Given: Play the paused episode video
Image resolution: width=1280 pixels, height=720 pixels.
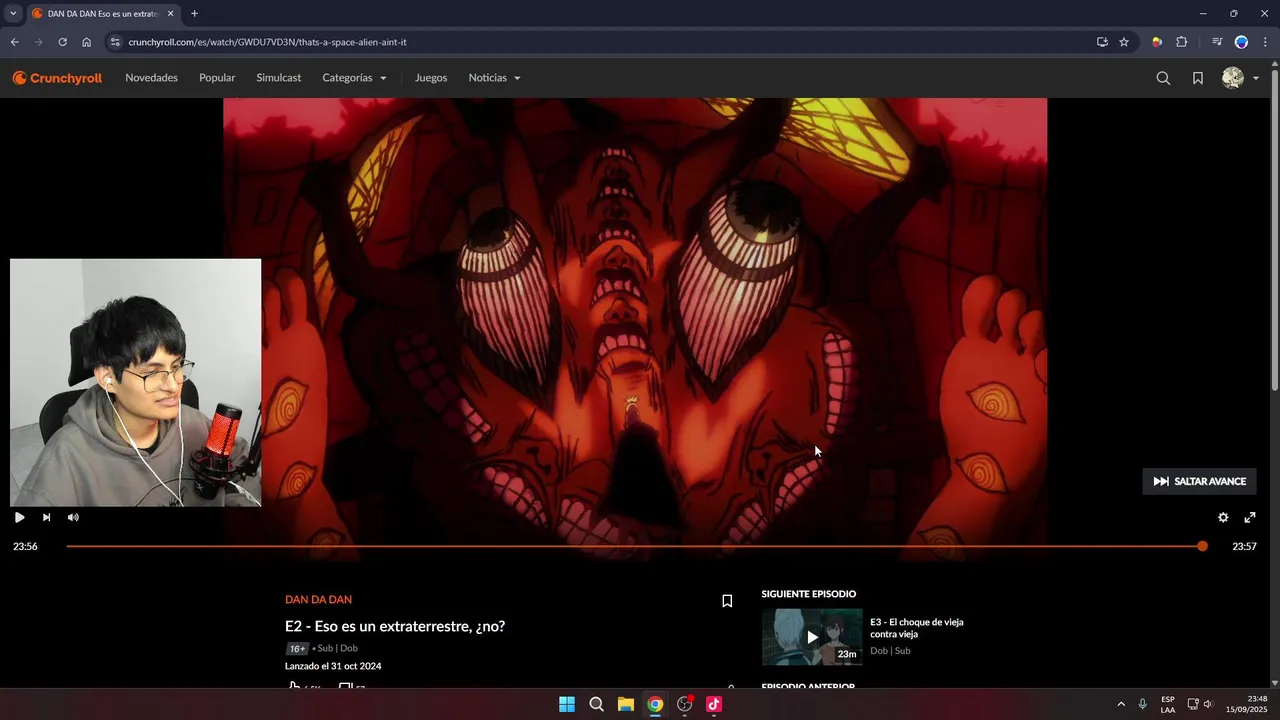Looking at the screenshot, I should pyautogui.click(x=19, y=517).
